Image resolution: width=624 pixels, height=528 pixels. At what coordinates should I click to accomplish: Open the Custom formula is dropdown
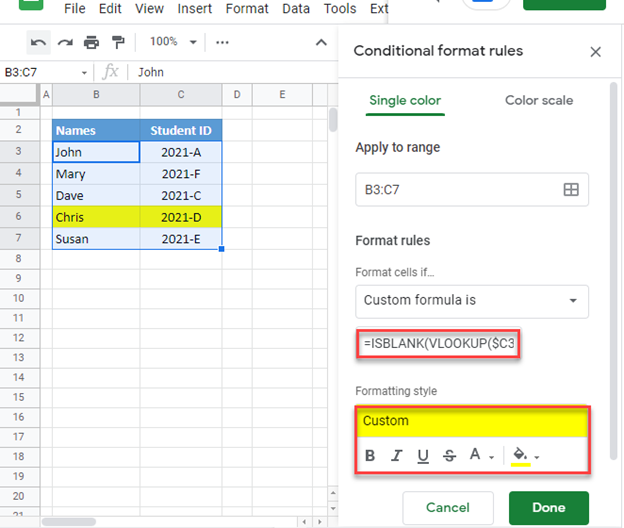[x=472, y=301]
